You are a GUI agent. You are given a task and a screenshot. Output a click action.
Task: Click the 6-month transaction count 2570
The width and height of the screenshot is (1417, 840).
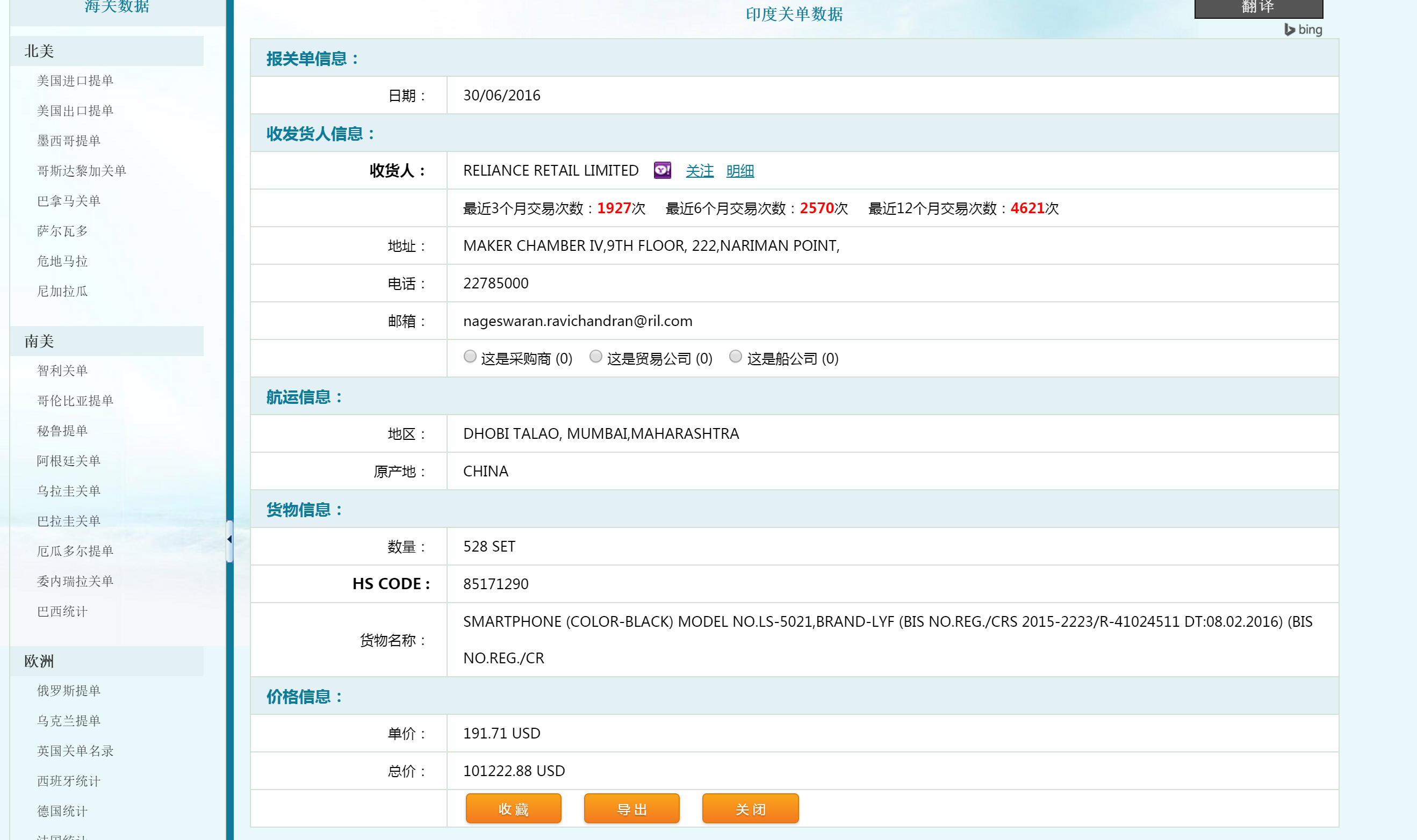coord(816,208)
